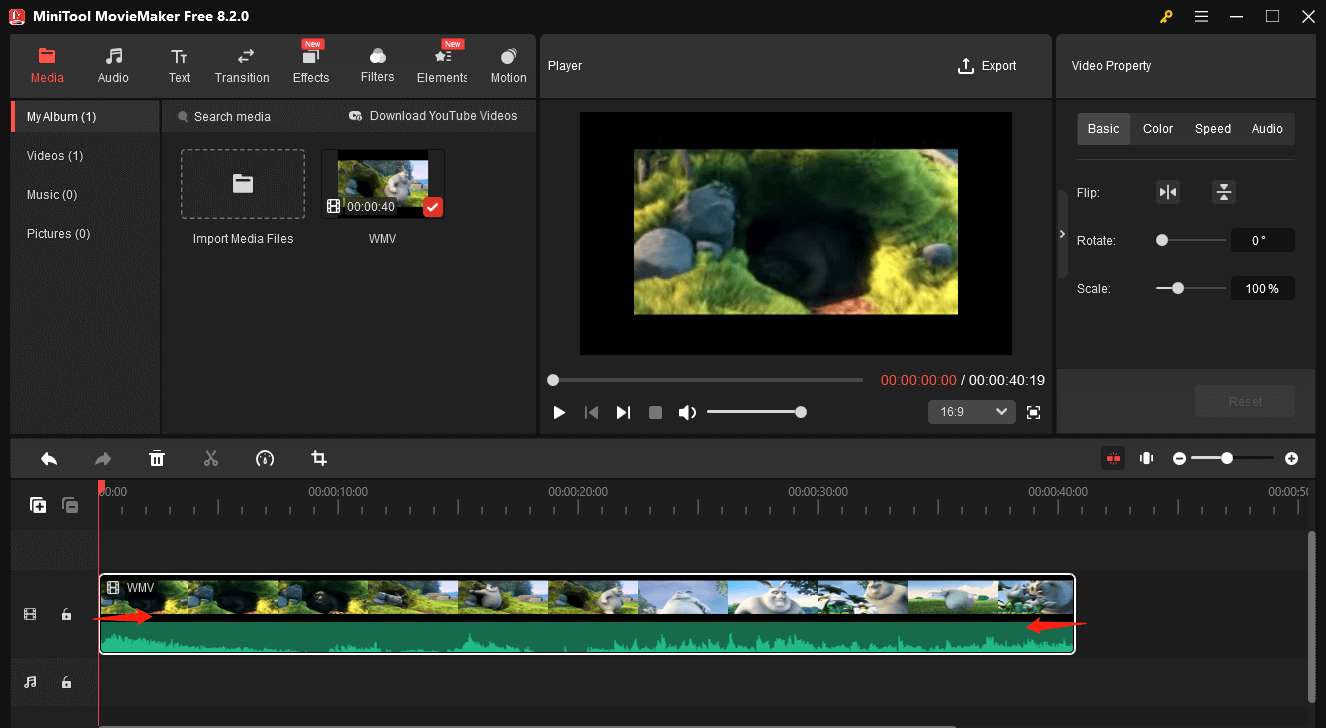1326x728 pixels.
Task: Open the Audio tab
Action: click(113, 65)
